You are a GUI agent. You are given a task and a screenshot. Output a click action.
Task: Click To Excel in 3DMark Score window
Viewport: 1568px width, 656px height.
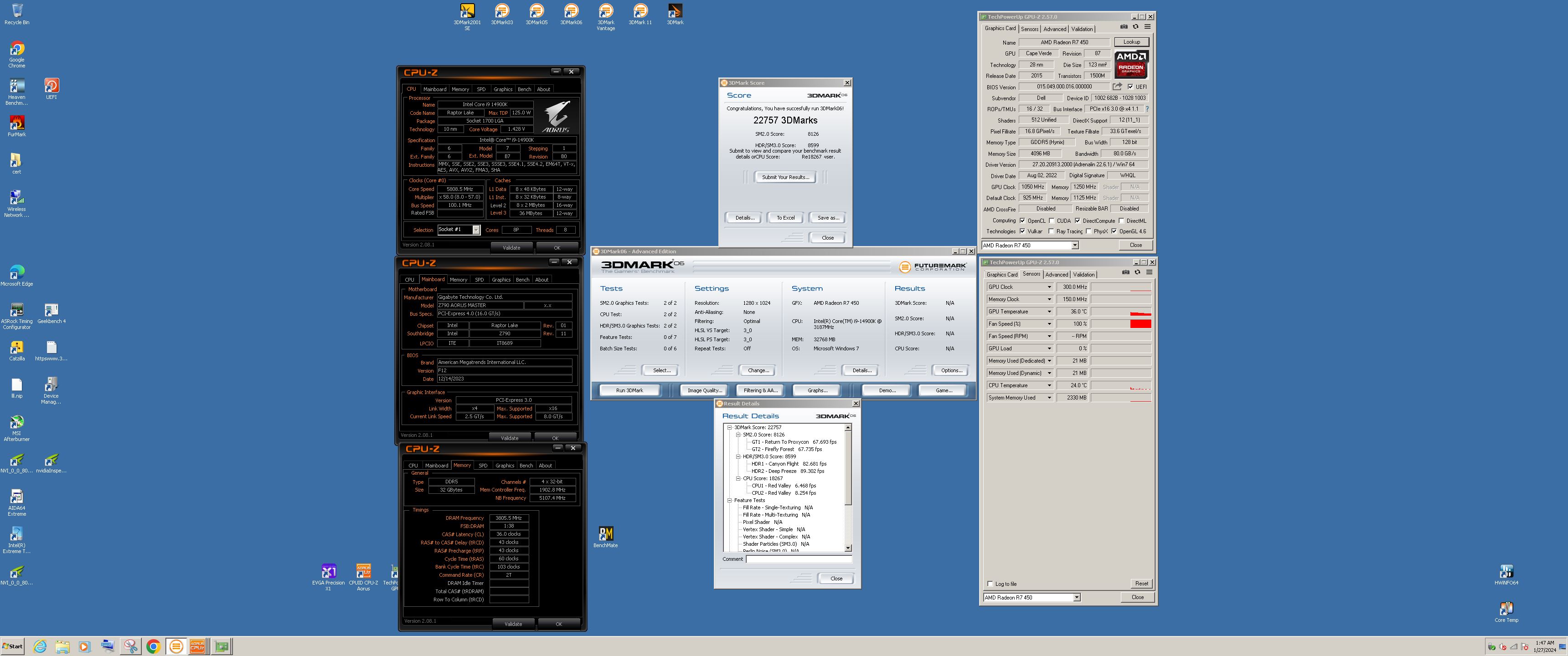click(x=785, y=218)
